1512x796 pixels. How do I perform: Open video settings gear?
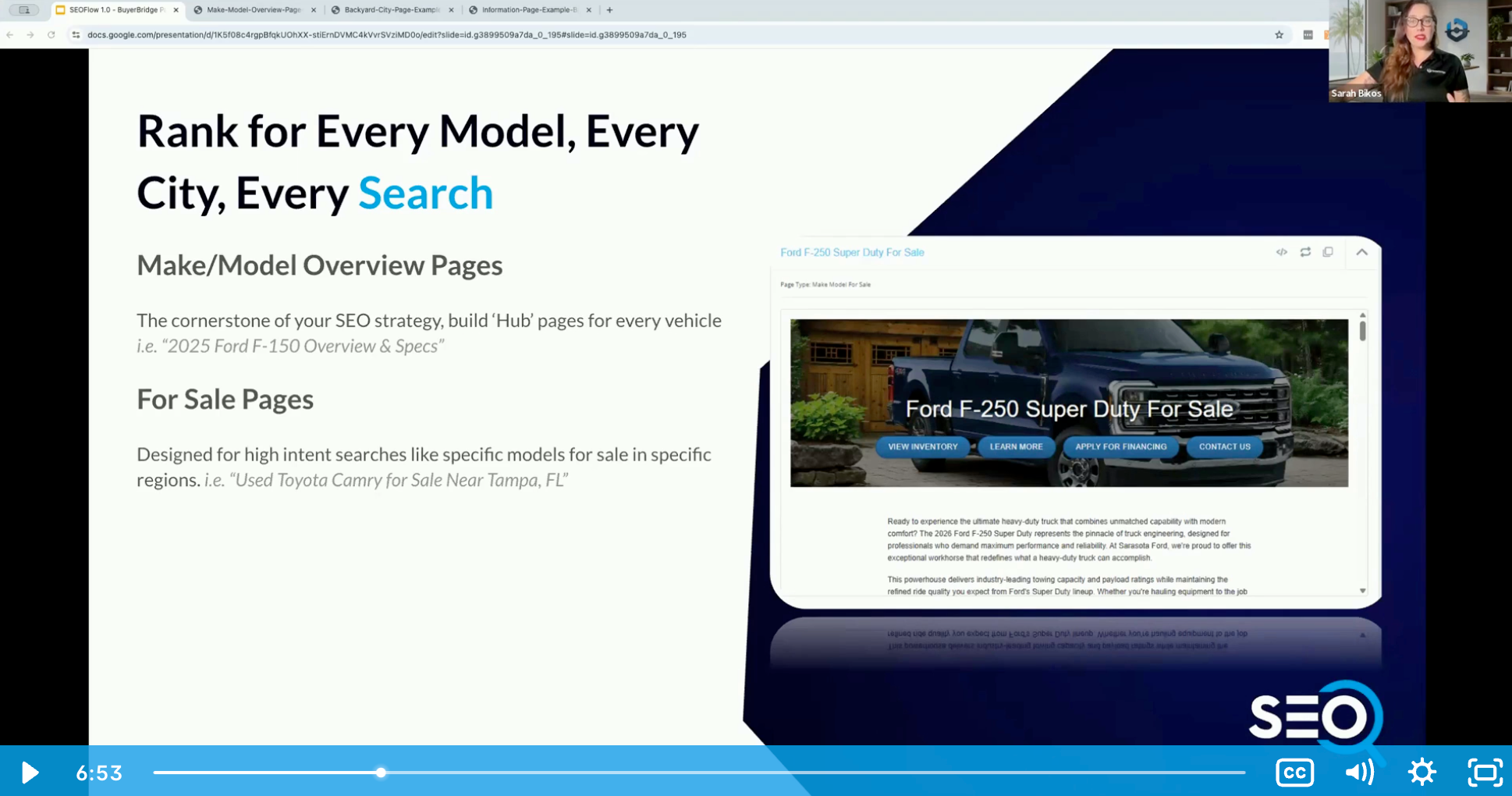tap(1421, 773)
